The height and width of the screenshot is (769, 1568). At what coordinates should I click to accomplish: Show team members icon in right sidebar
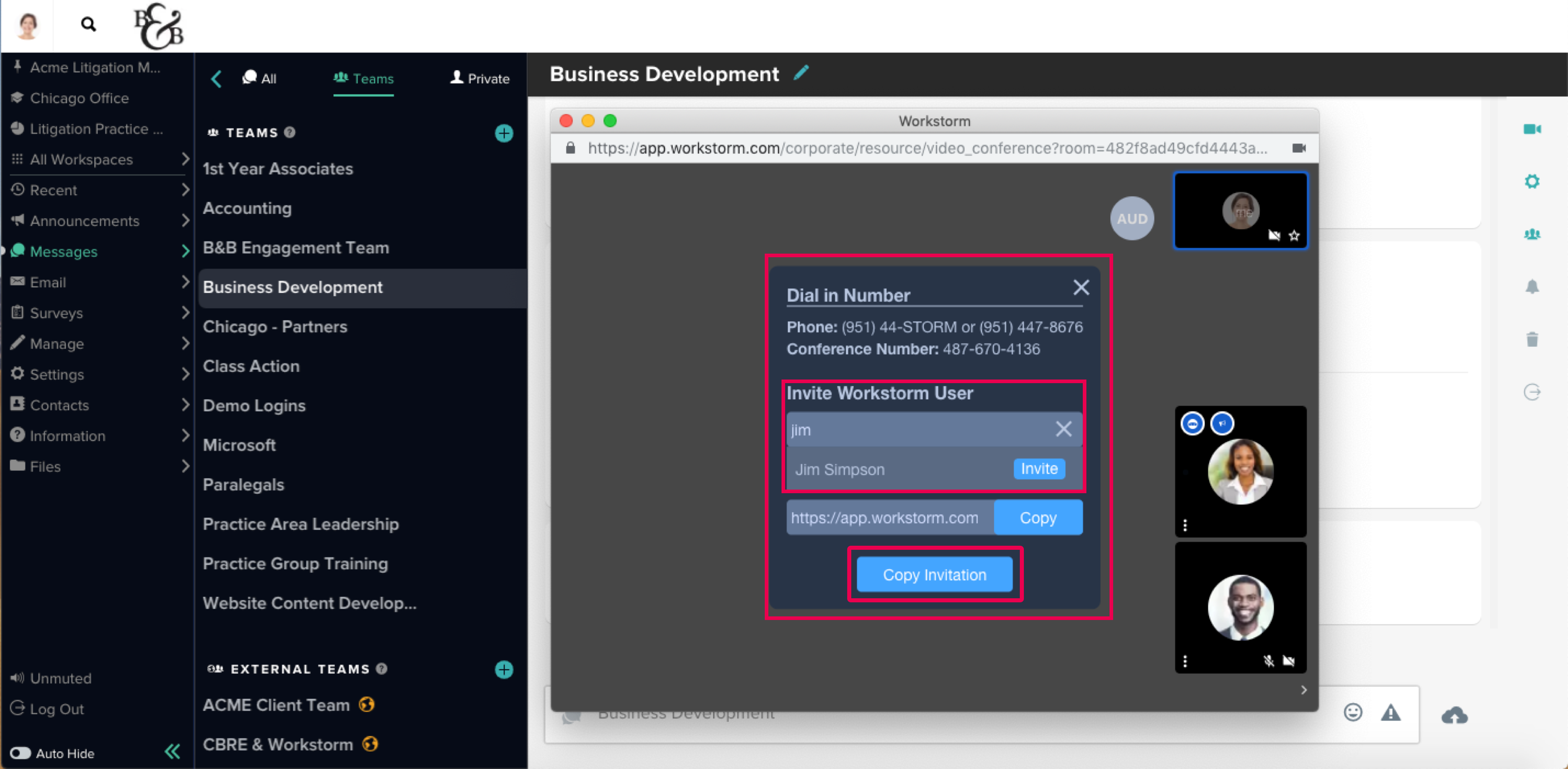1532,234
